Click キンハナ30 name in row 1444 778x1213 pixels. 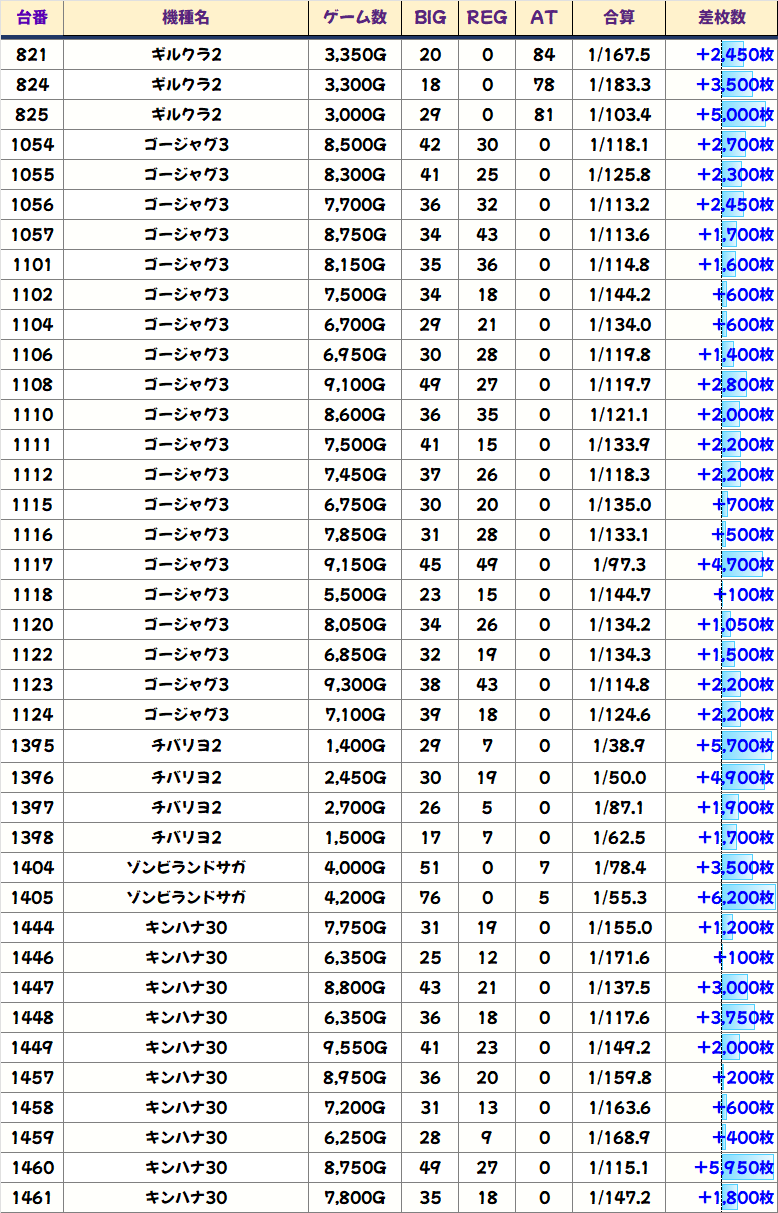pos(186,927)
